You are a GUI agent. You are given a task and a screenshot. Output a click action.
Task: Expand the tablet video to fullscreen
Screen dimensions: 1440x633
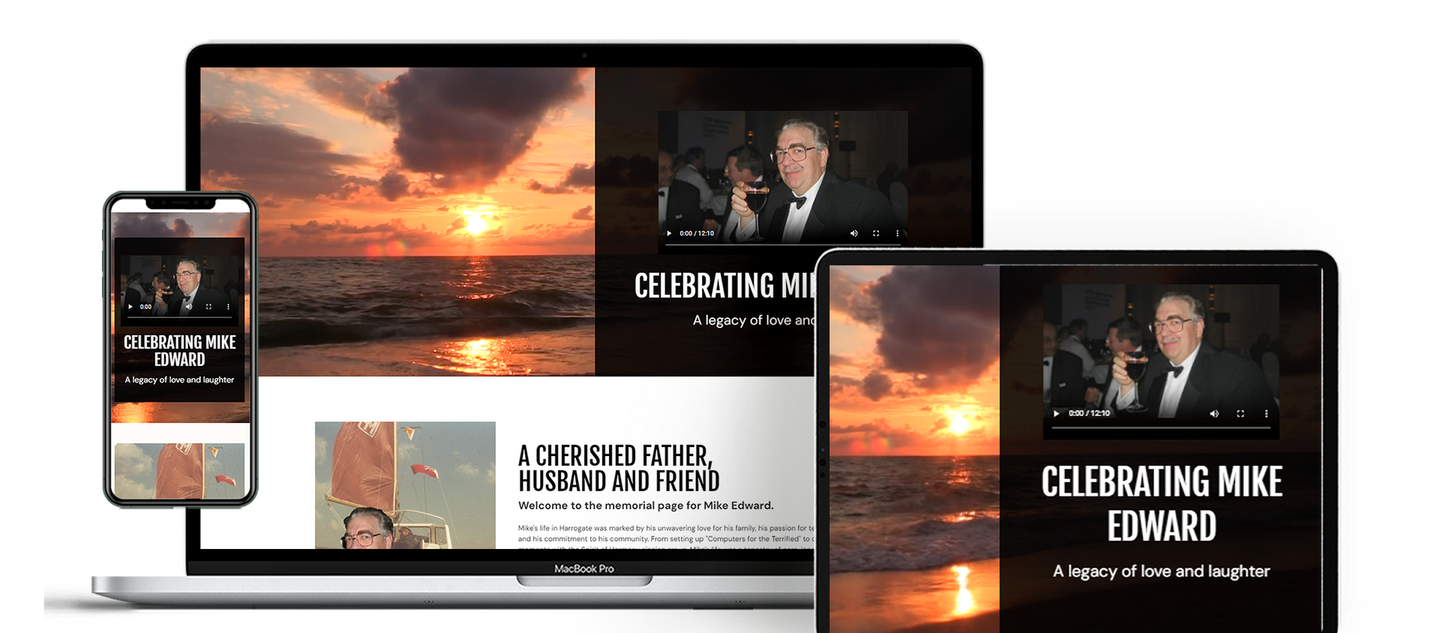(1240, 413)
